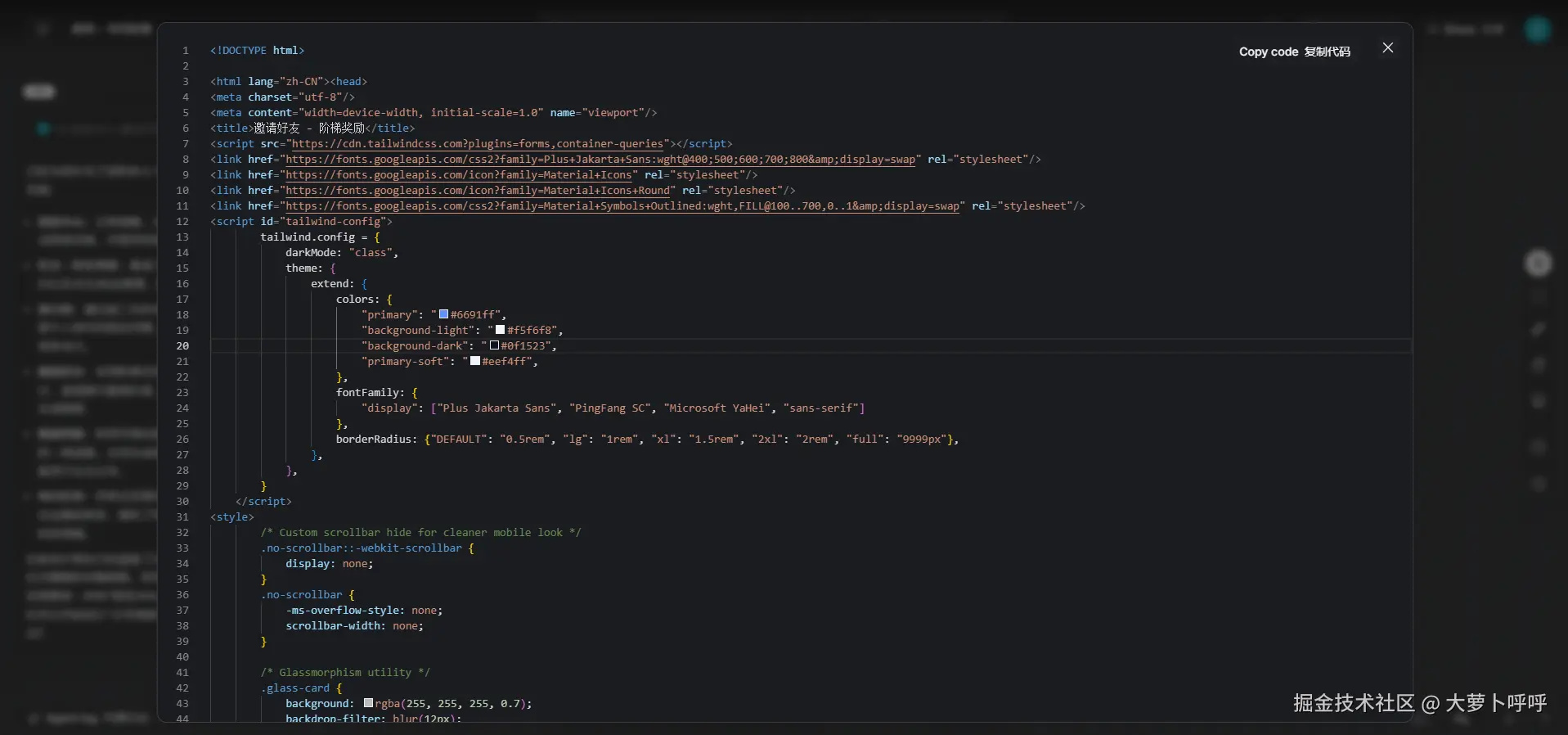Click the 'Custom scrollbar hide' comment line
Screen dimensions: 1568x735
(x=420, y=533)
